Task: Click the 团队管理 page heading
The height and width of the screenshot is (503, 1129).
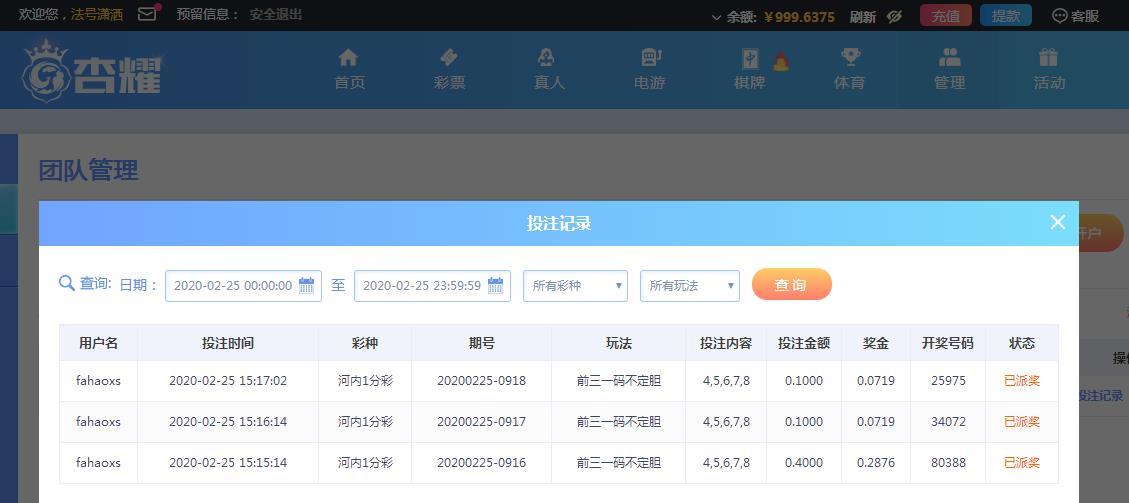Action: click(88, 171)
